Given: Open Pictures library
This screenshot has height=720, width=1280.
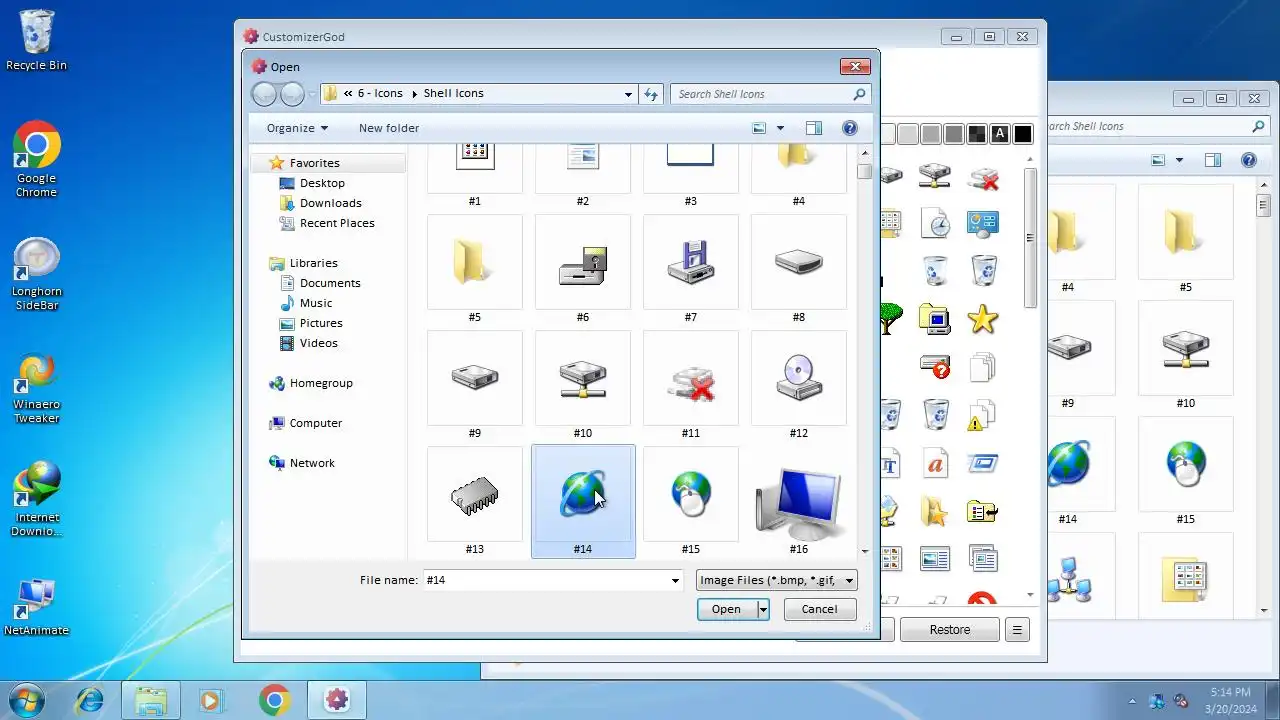Looking at the screenshot, I should pyautogui.click(x=321, y=323).
